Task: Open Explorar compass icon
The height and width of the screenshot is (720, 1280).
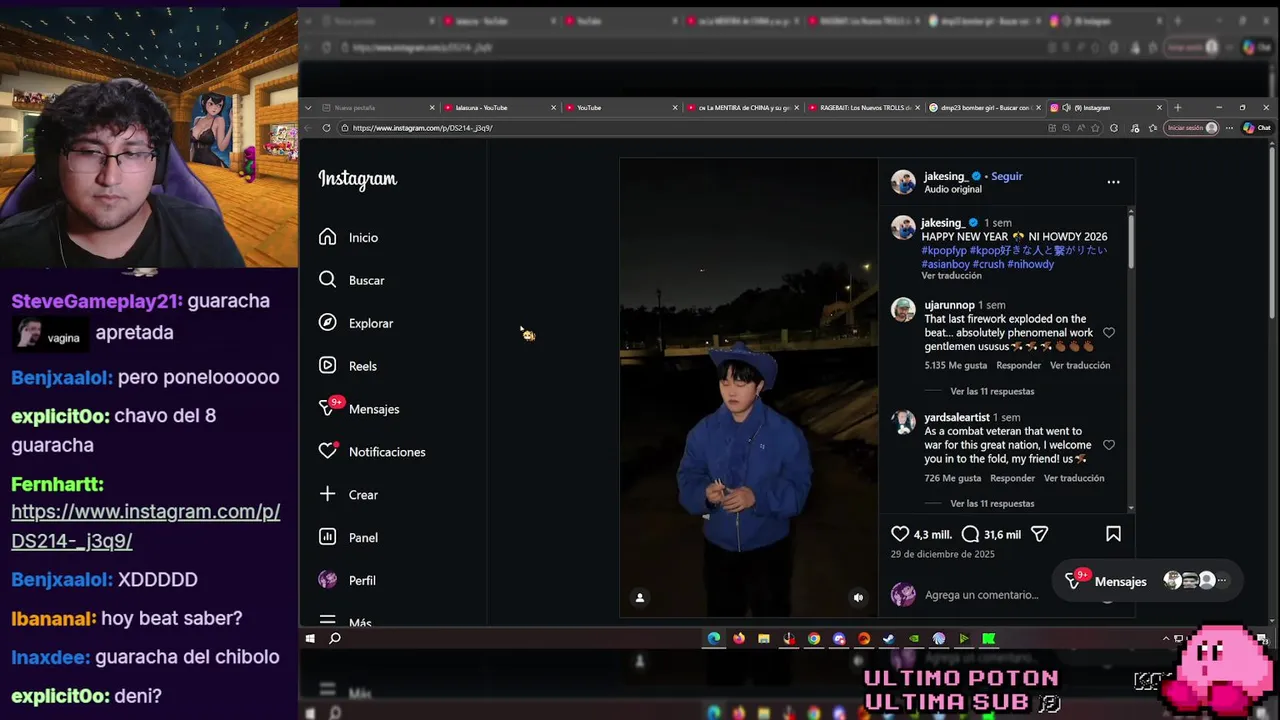Action: [x=327, y=323]
